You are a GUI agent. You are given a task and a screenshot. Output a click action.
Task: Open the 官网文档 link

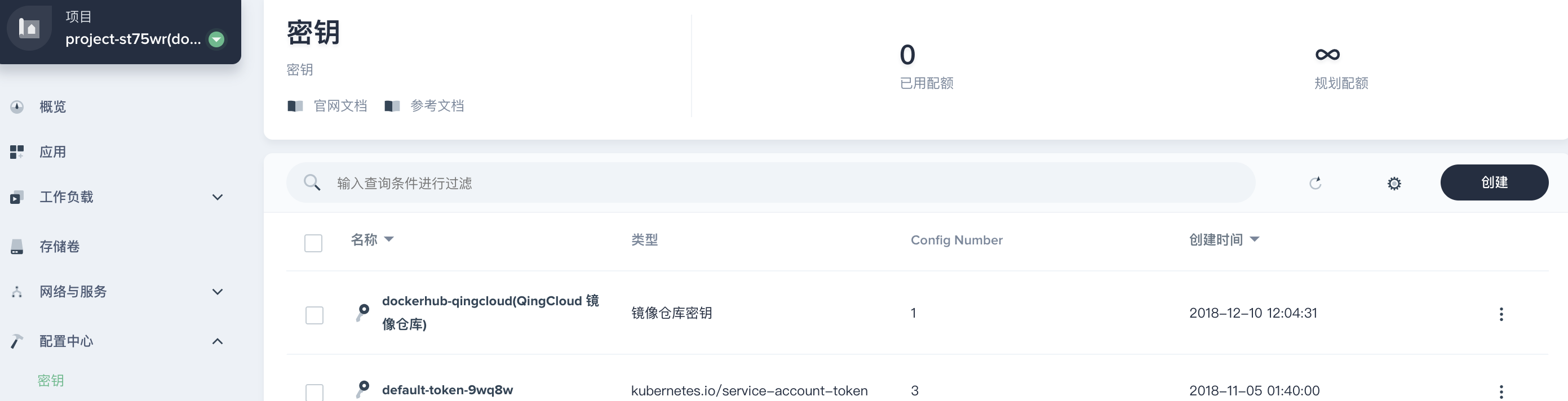[x=340, y=106]
